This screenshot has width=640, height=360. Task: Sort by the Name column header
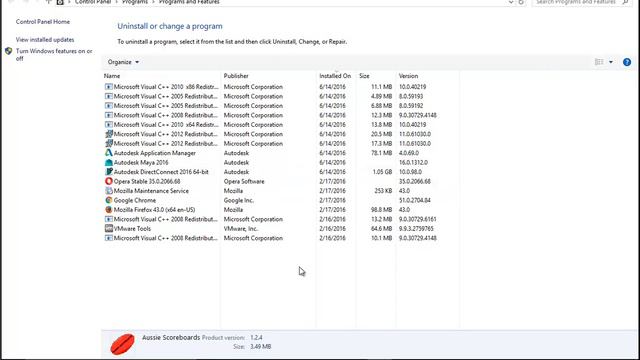click(112, 76)
